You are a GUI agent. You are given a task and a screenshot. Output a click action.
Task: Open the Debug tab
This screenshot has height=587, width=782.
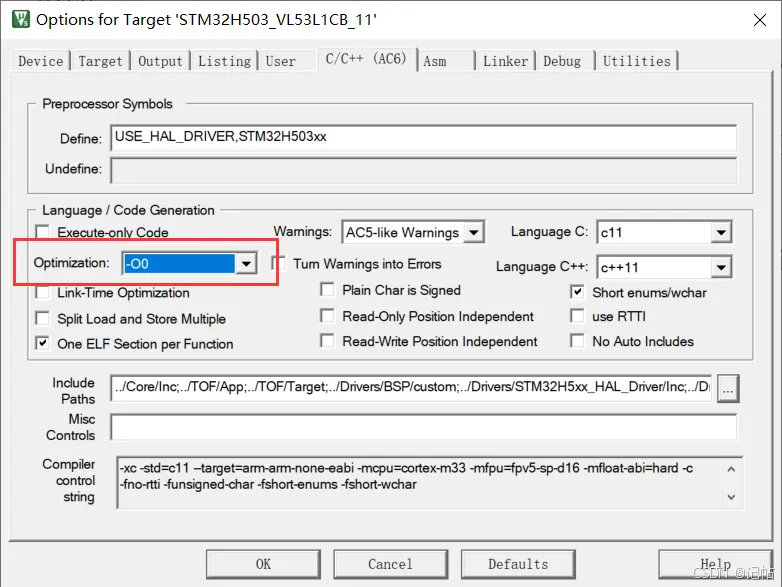click(562, 61)
